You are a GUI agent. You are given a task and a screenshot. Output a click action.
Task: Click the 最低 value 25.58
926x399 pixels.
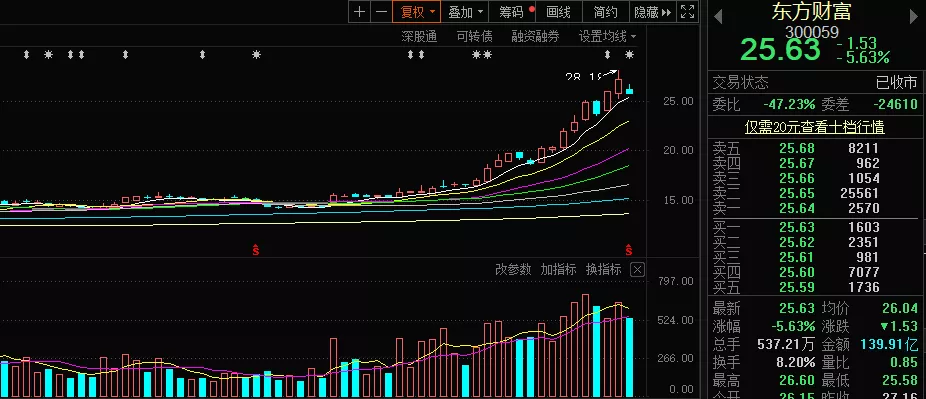pyautogui.click(x=900, y=380)
